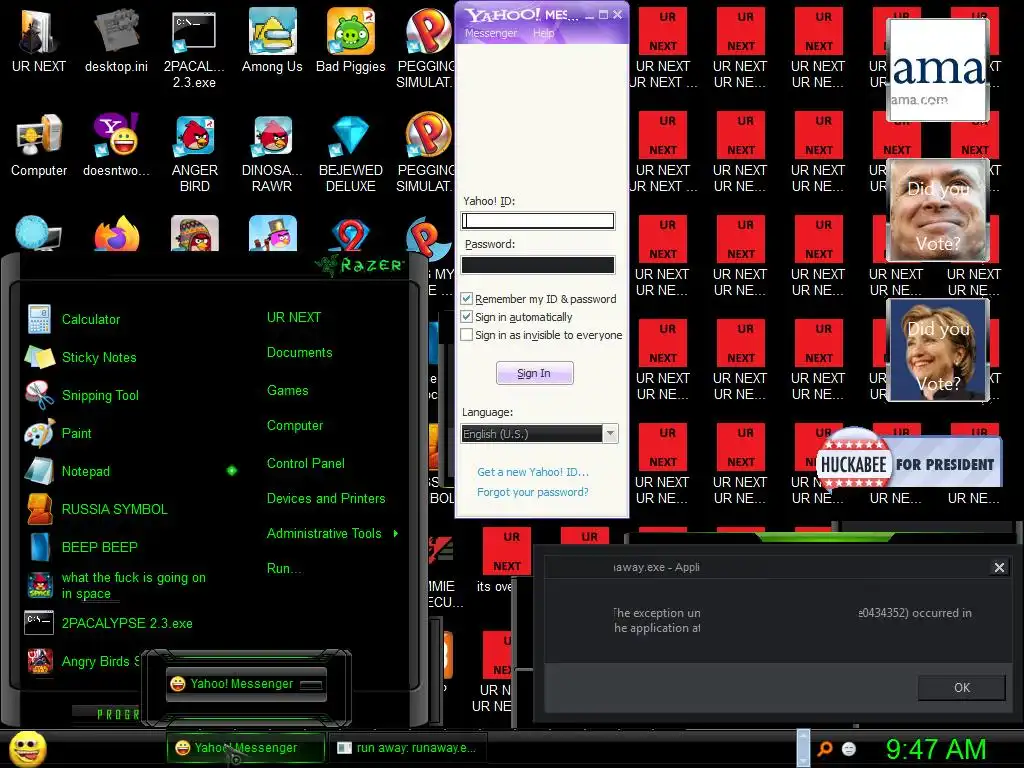Enable Sign in as invisible to everyone

(x=466, y=335)
